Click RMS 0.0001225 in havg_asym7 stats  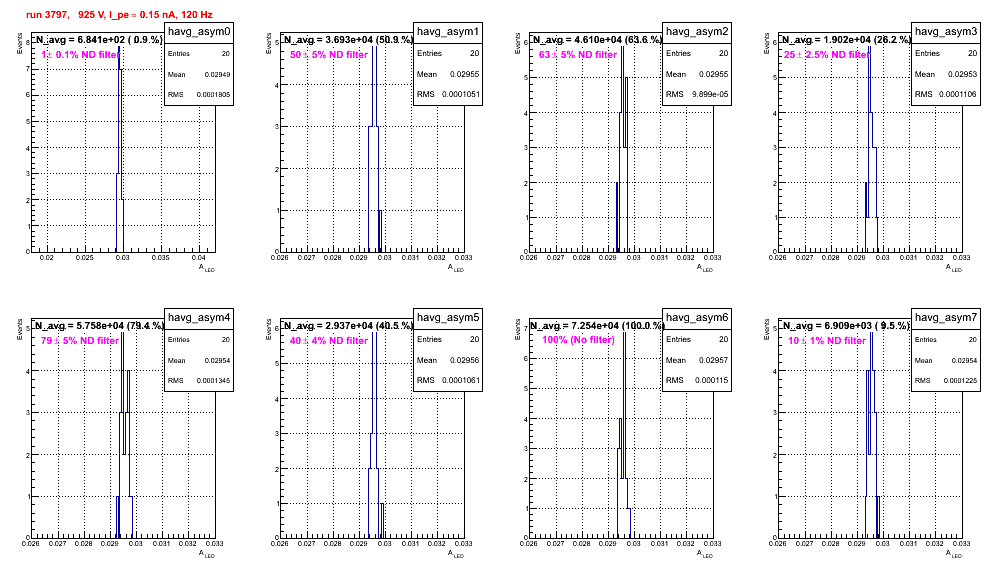click(x=946, y=381)
